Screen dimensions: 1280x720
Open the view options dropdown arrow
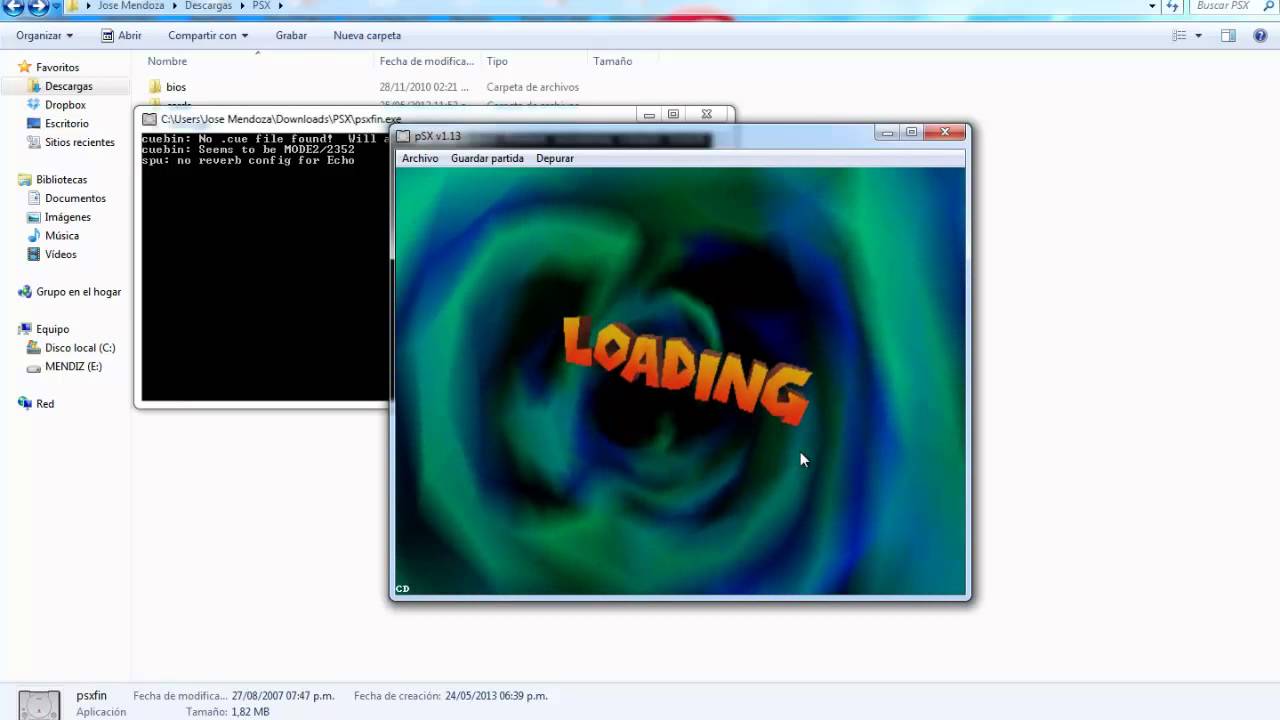1198,35
